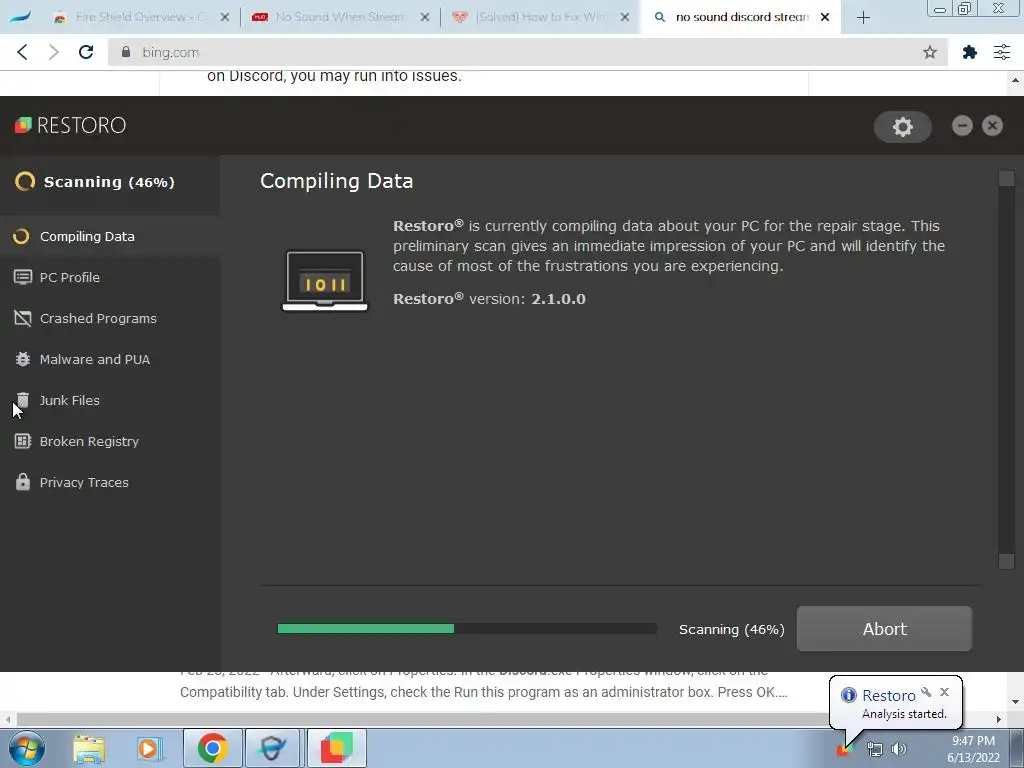
Task: Click the Malware bug icon
Action: 23,359
